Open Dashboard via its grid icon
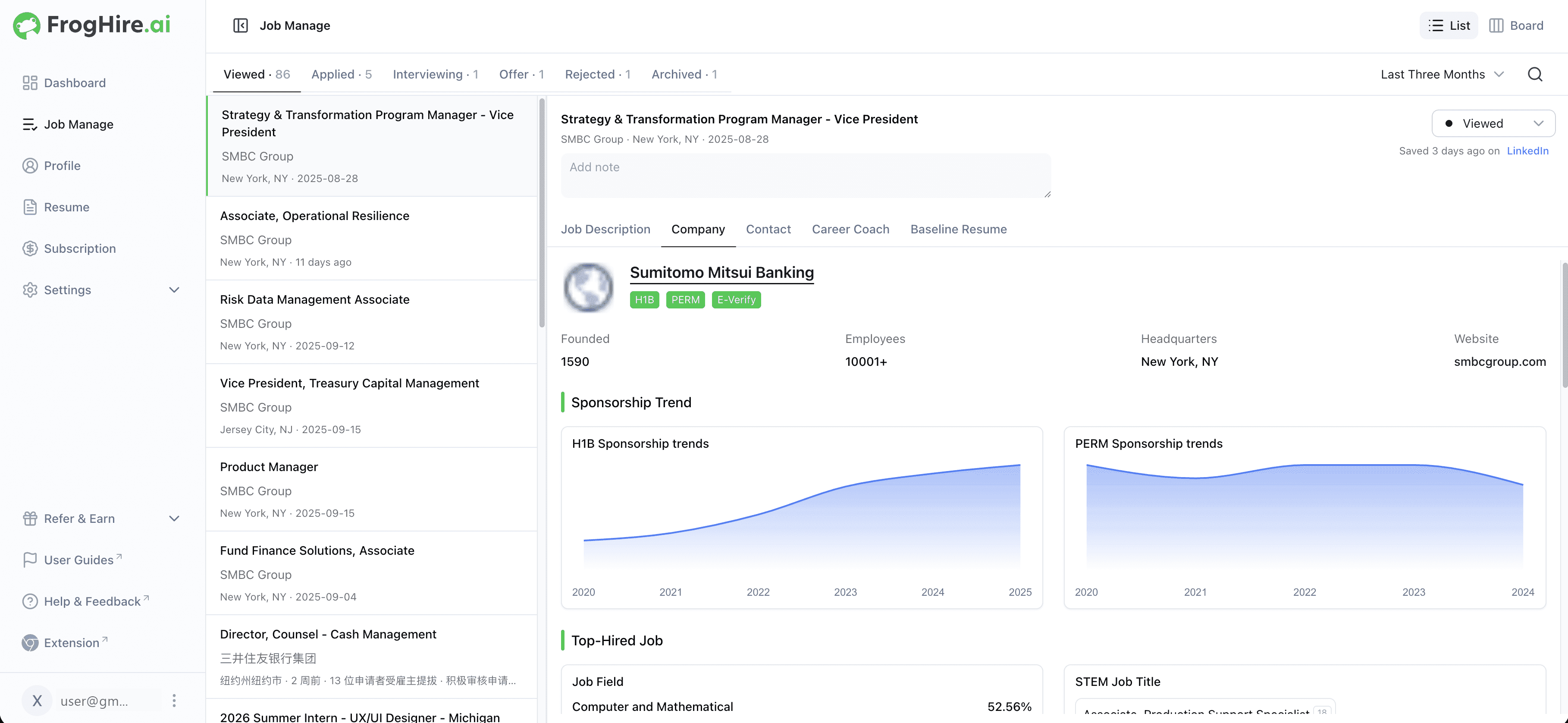This screenshot has width=1568, height=723. point(30,83)
